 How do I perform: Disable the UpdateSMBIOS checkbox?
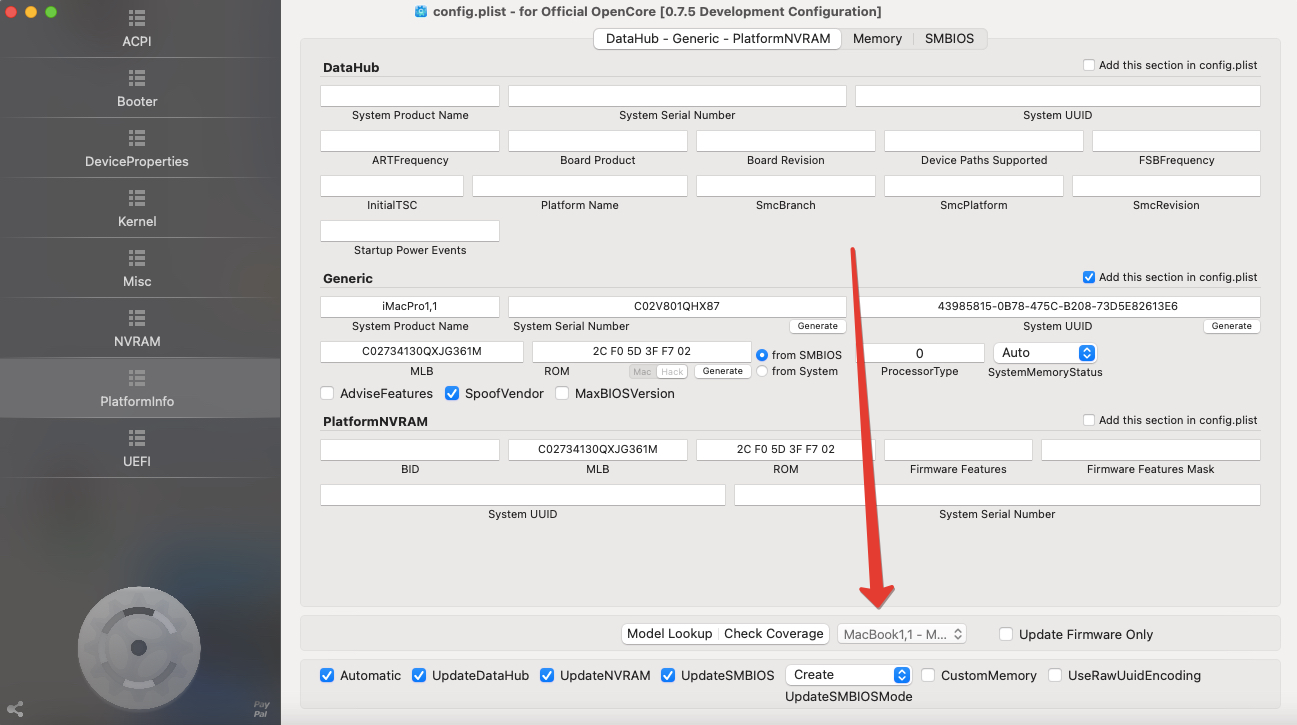[668, 675]
